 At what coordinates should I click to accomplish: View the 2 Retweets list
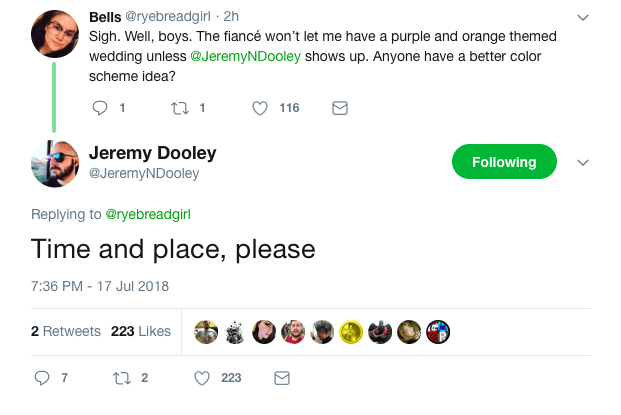click(66, 331)
